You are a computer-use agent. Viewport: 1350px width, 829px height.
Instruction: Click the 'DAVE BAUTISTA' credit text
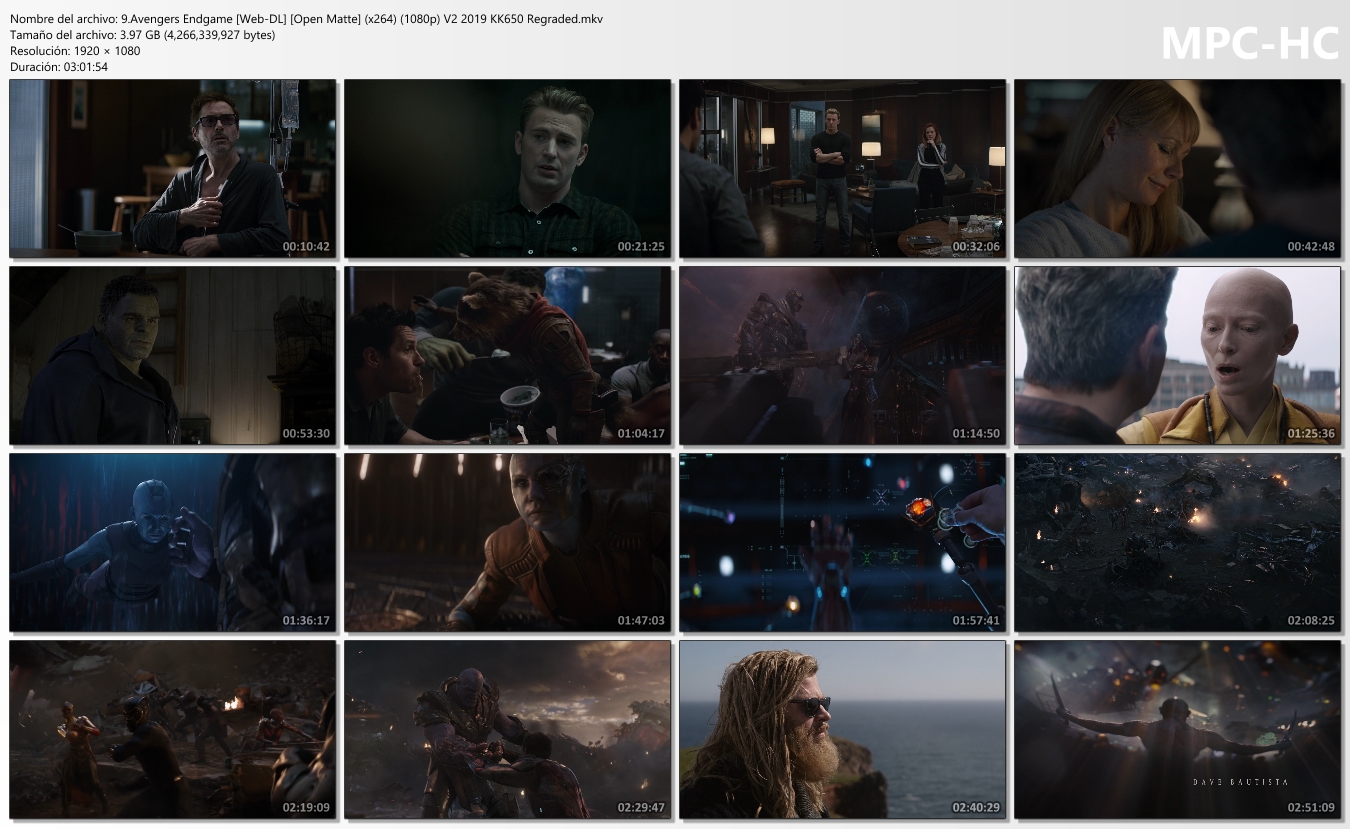[x=1240, y=781]
